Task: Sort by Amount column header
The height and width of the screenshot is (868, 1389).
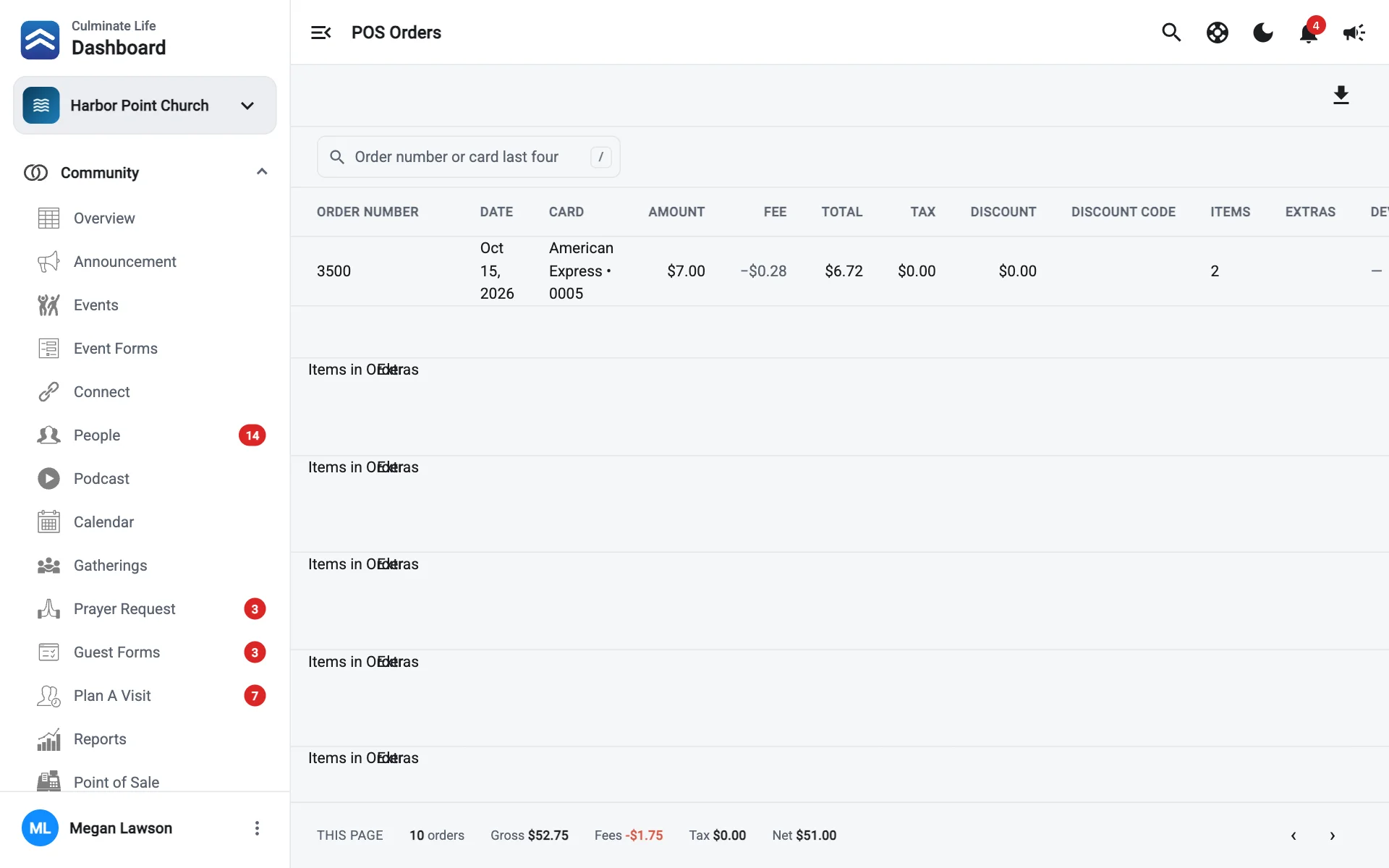Action: click(676, 212)
